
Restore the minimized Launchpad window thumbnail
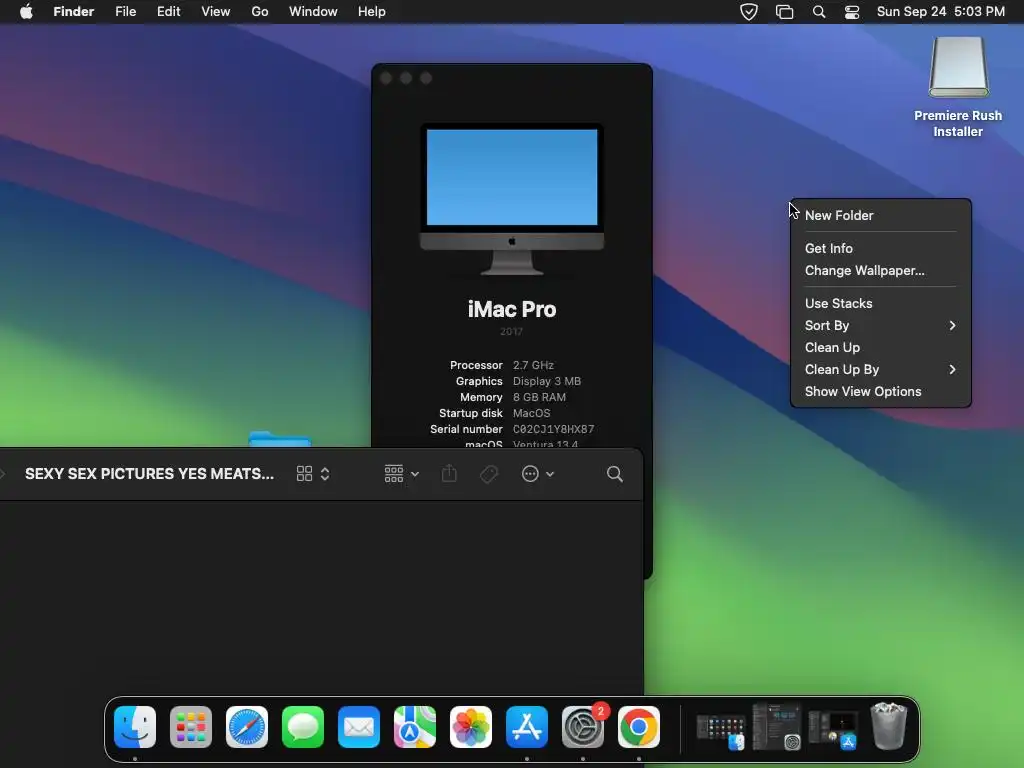[720, 730]
